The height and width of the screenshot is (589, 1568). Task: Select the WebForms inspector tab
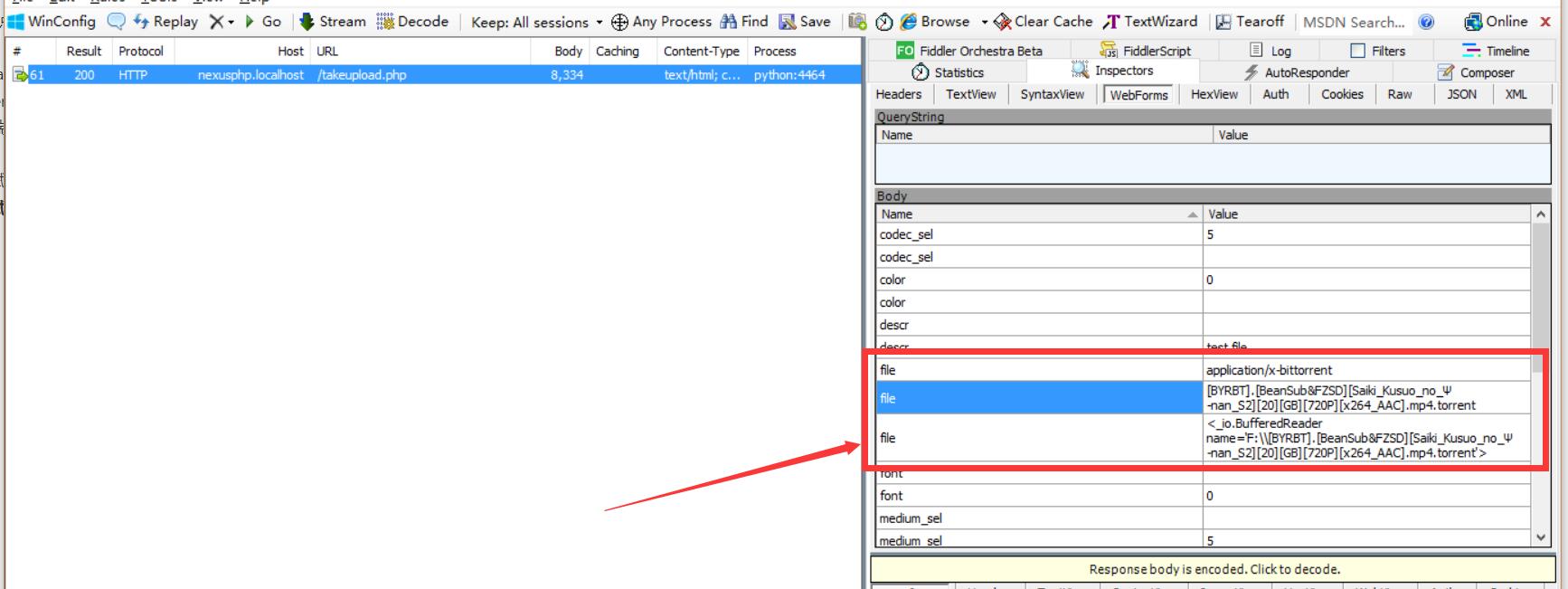[1138, 94]
